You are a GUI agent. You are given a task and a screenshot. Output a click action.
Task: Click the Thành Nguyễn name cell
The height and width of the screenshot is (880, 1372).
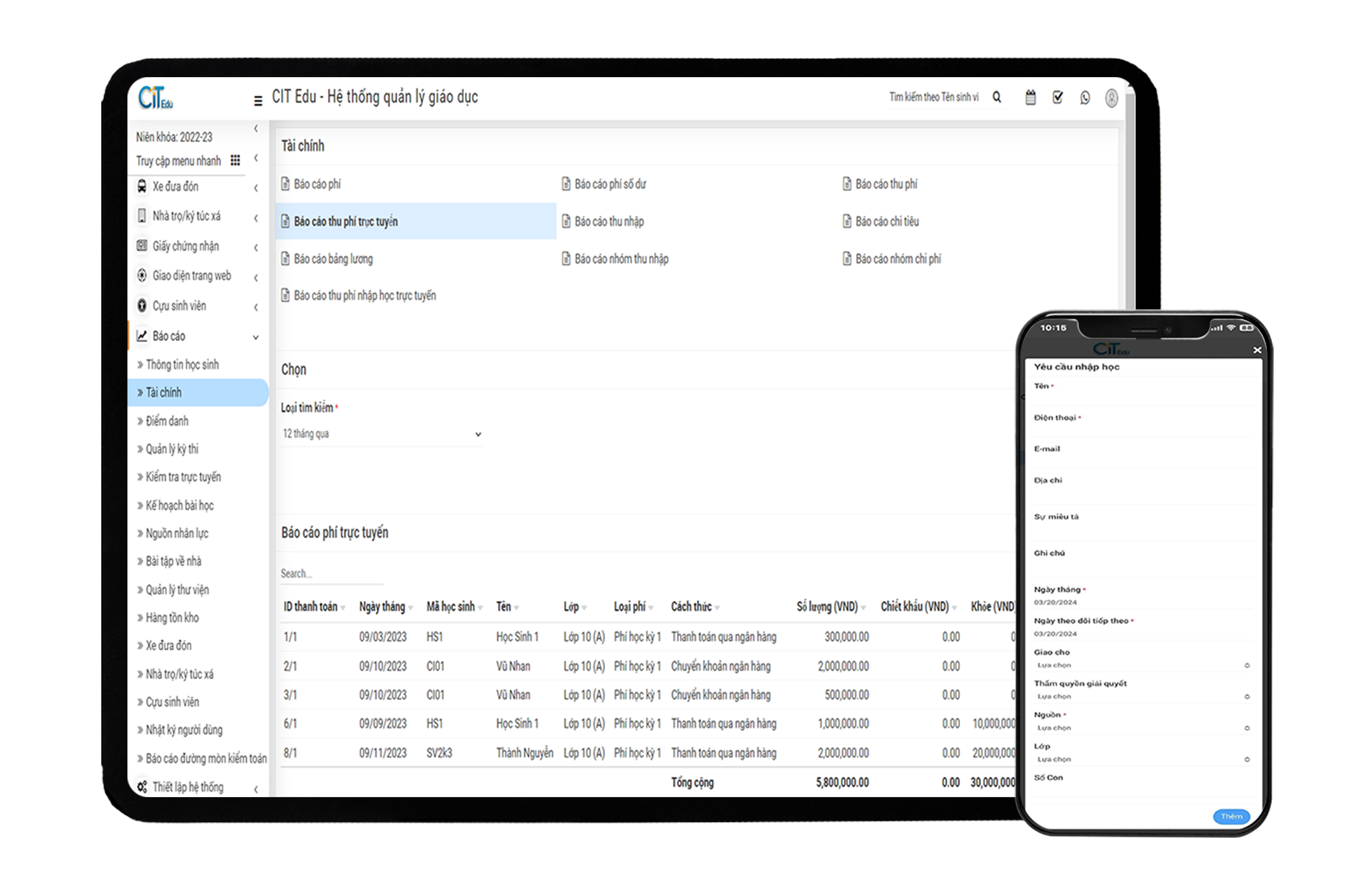tap(524, 753)
